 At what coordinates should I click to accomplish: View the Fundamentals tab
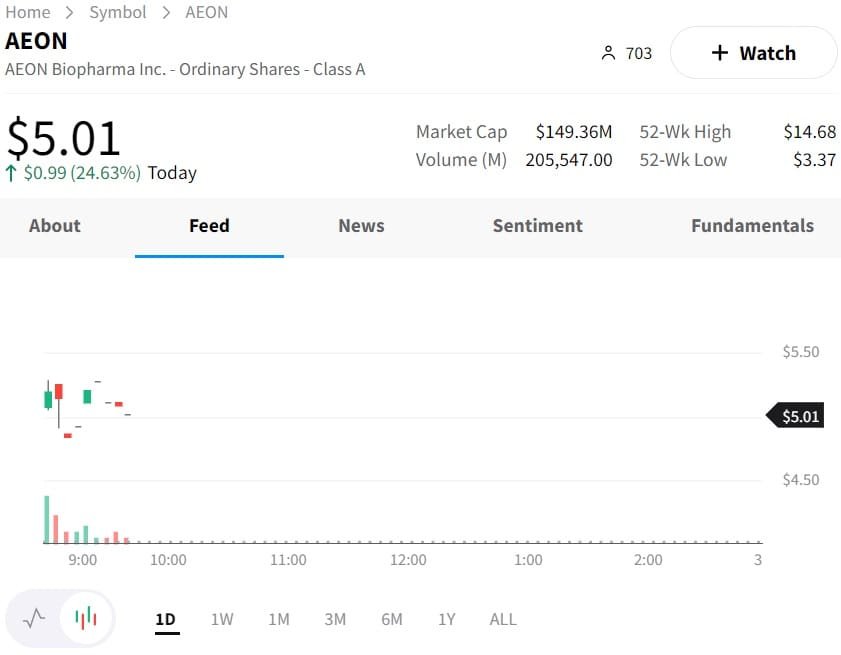(x=752, y=226)
